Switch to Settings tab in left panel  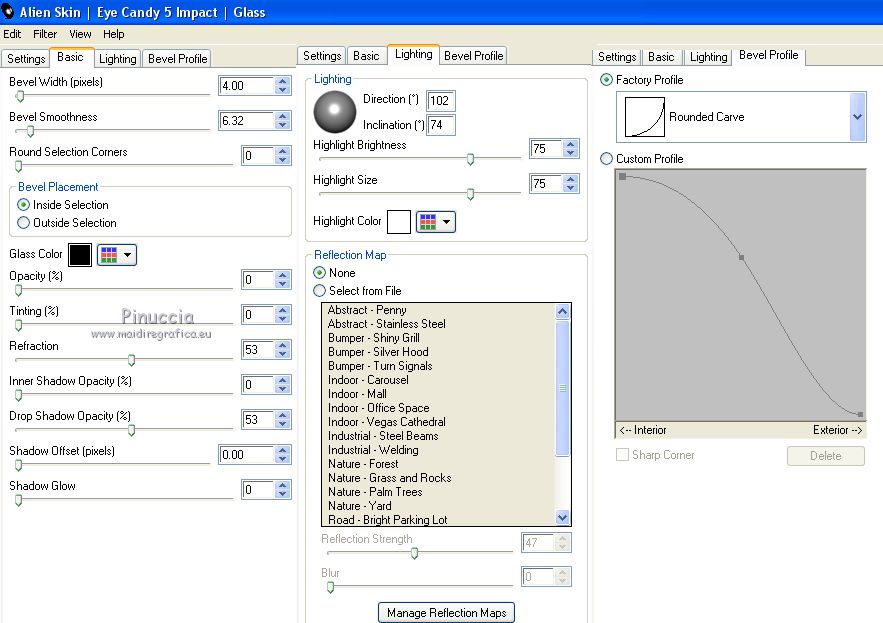[26, 59]
